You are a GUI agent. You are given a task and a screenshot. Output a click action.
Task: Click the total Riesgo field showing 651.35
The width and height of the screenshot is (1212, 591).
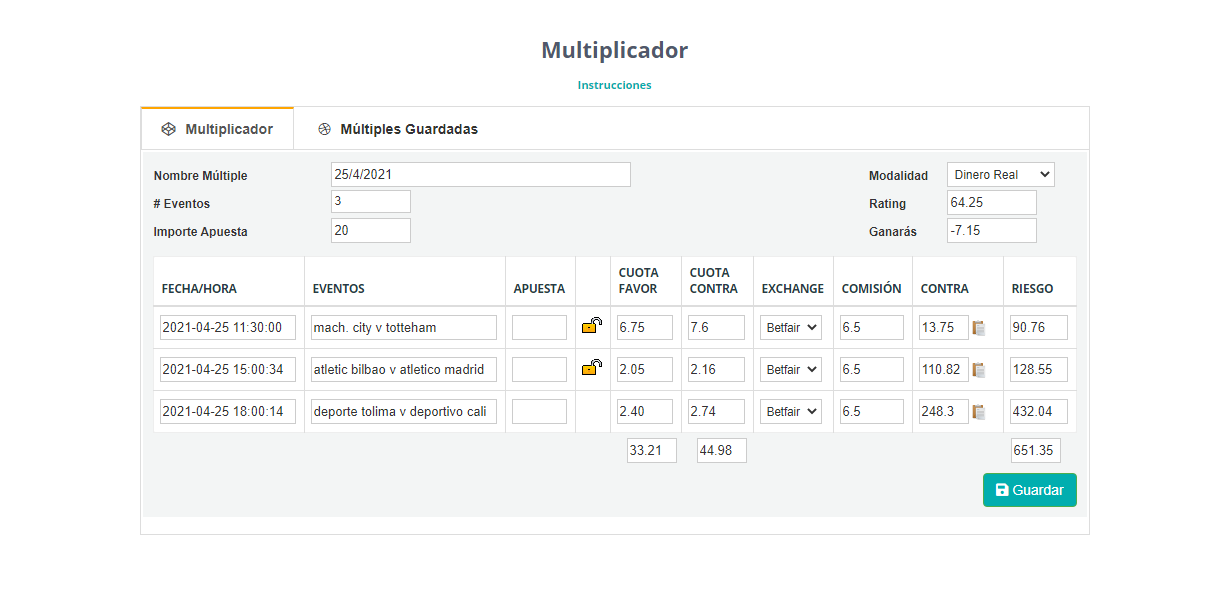[x=1036, y=450]
